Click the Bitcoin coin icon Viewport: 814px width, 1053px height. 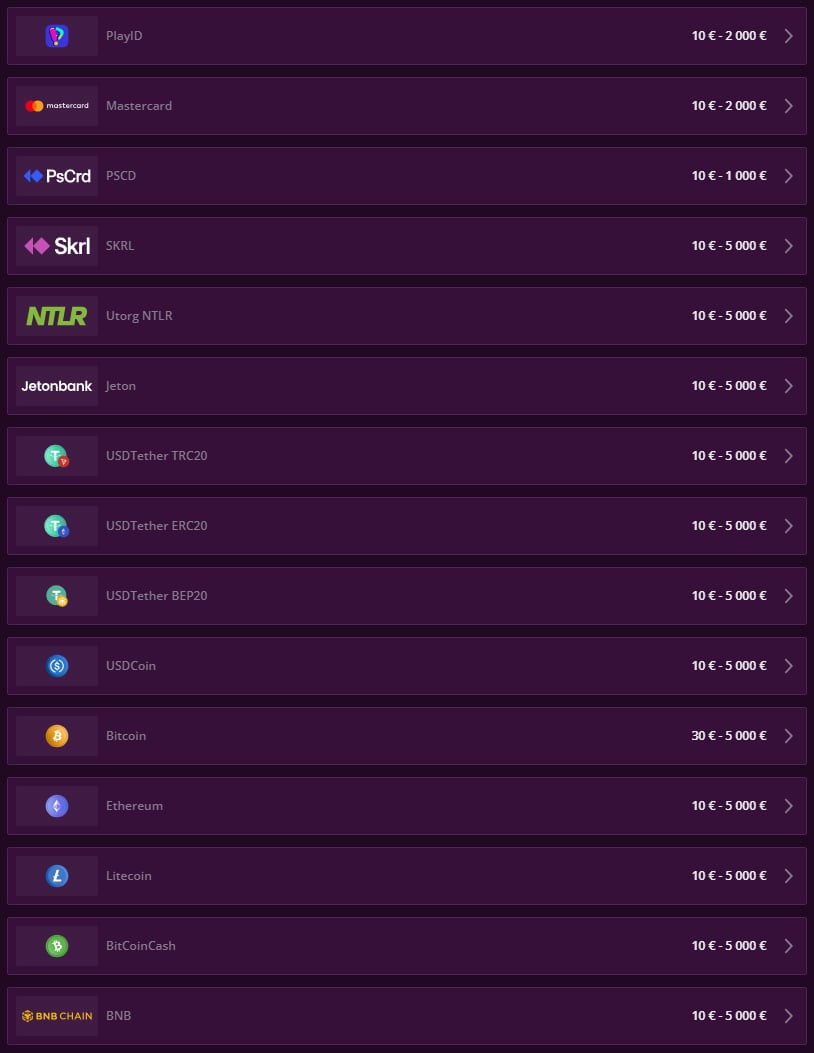(56, 735)
